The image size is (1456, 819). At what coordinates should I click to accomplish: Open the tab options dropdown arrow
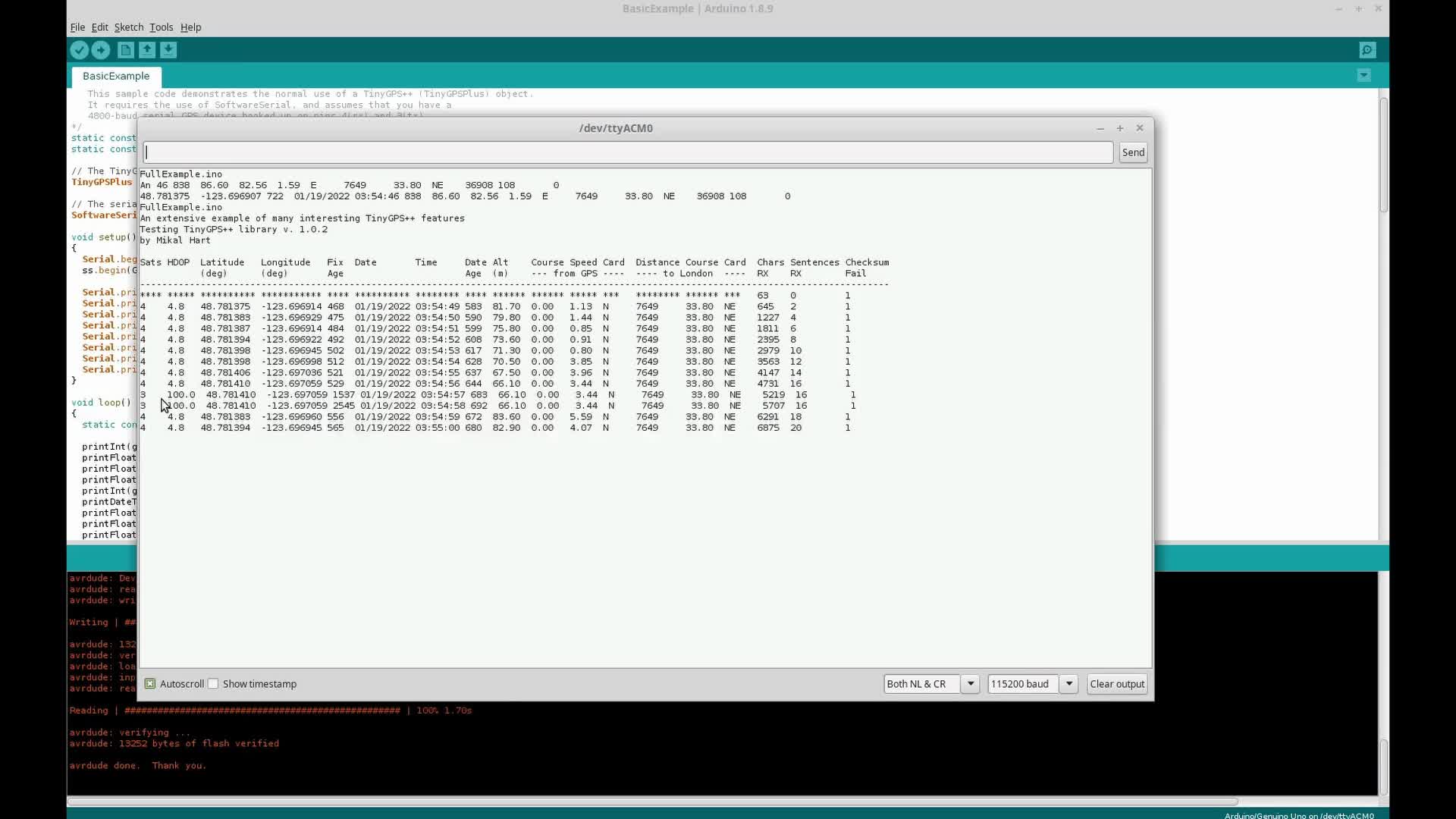coord(1363,75)
